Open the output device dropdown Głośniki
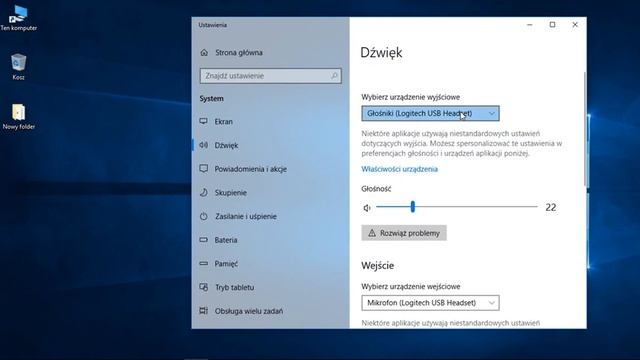The image size is (640, 360). [430, 113]
